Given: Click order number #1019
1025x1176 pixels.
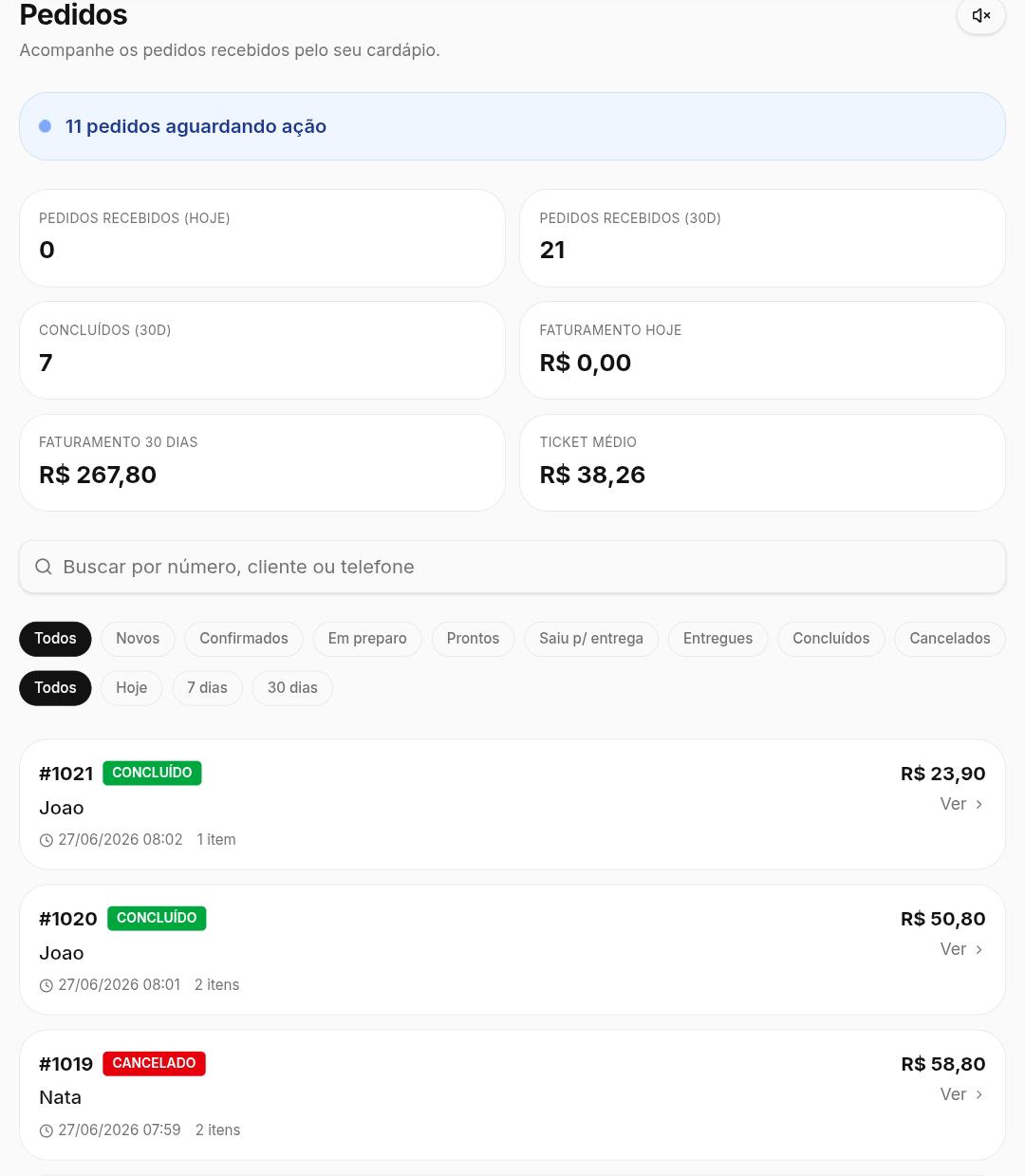Looking at the screenshot, I should point(66,1064).
